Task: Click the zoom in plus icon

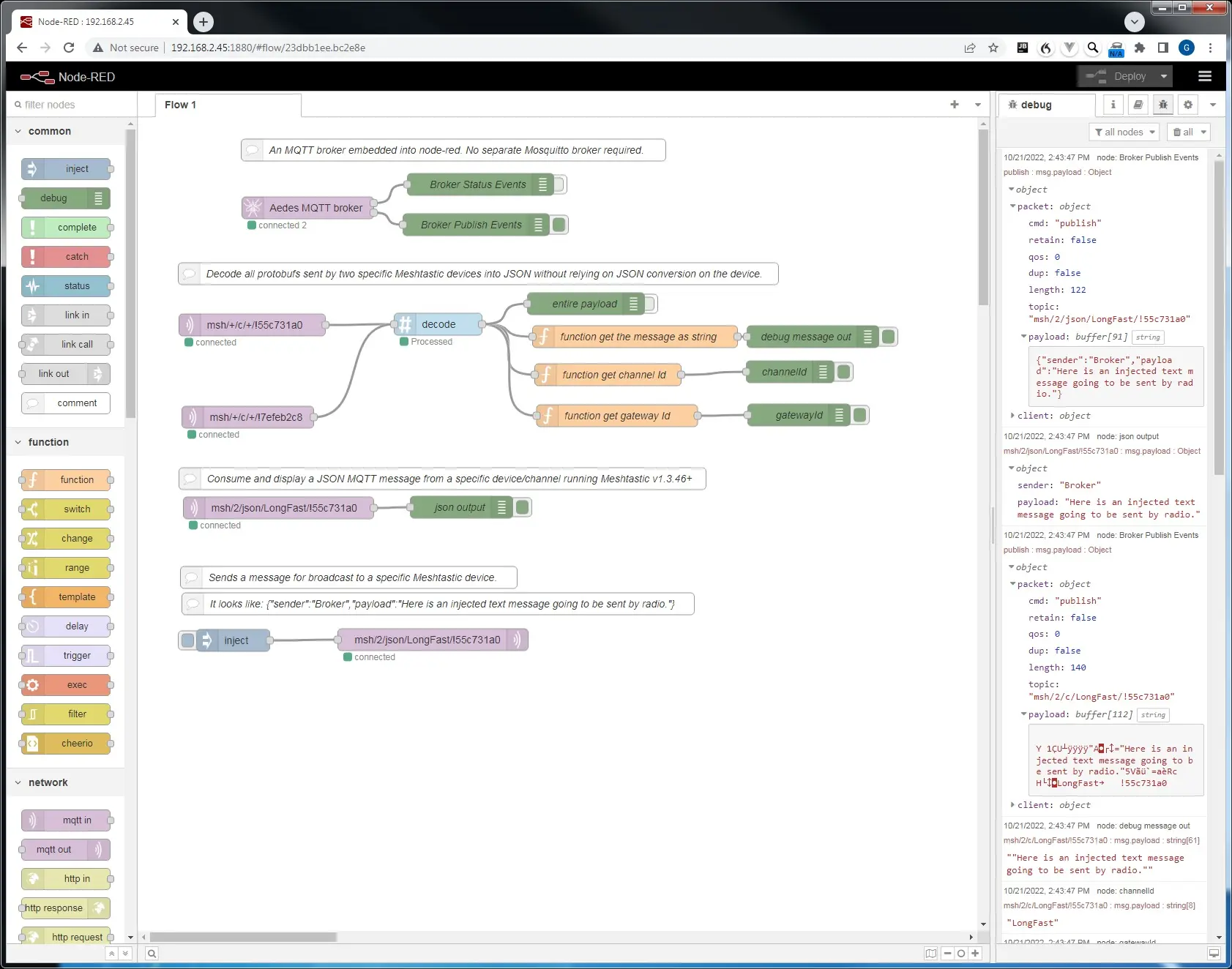Action: [975, 953]
